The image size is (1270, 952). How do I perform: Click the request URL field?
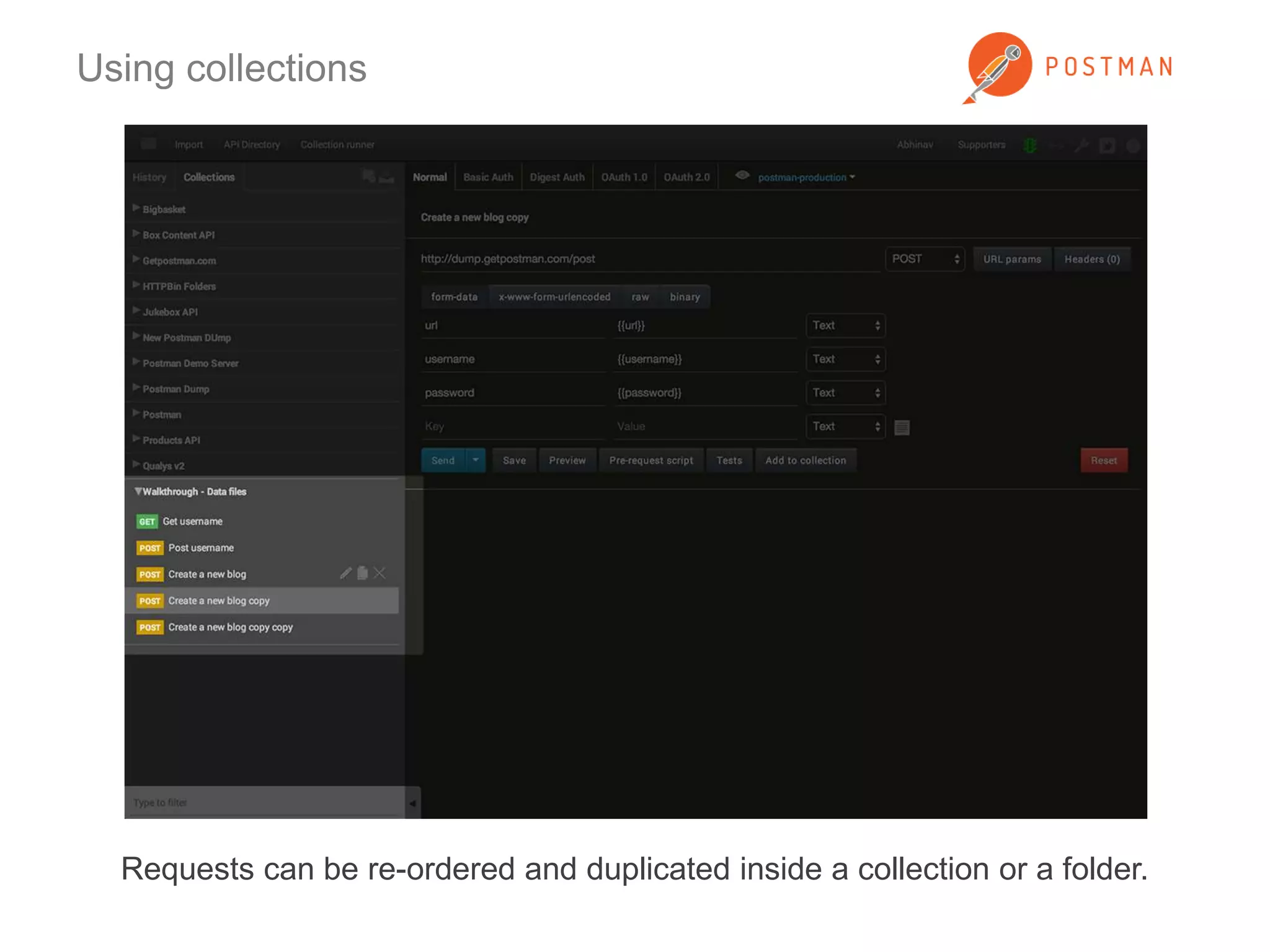click(x=650, y=259)
